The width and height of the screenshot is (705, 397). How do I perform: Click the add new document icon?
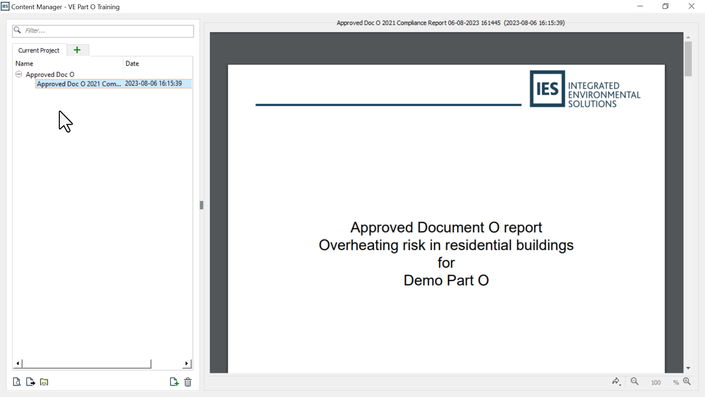tap(174, 382)
